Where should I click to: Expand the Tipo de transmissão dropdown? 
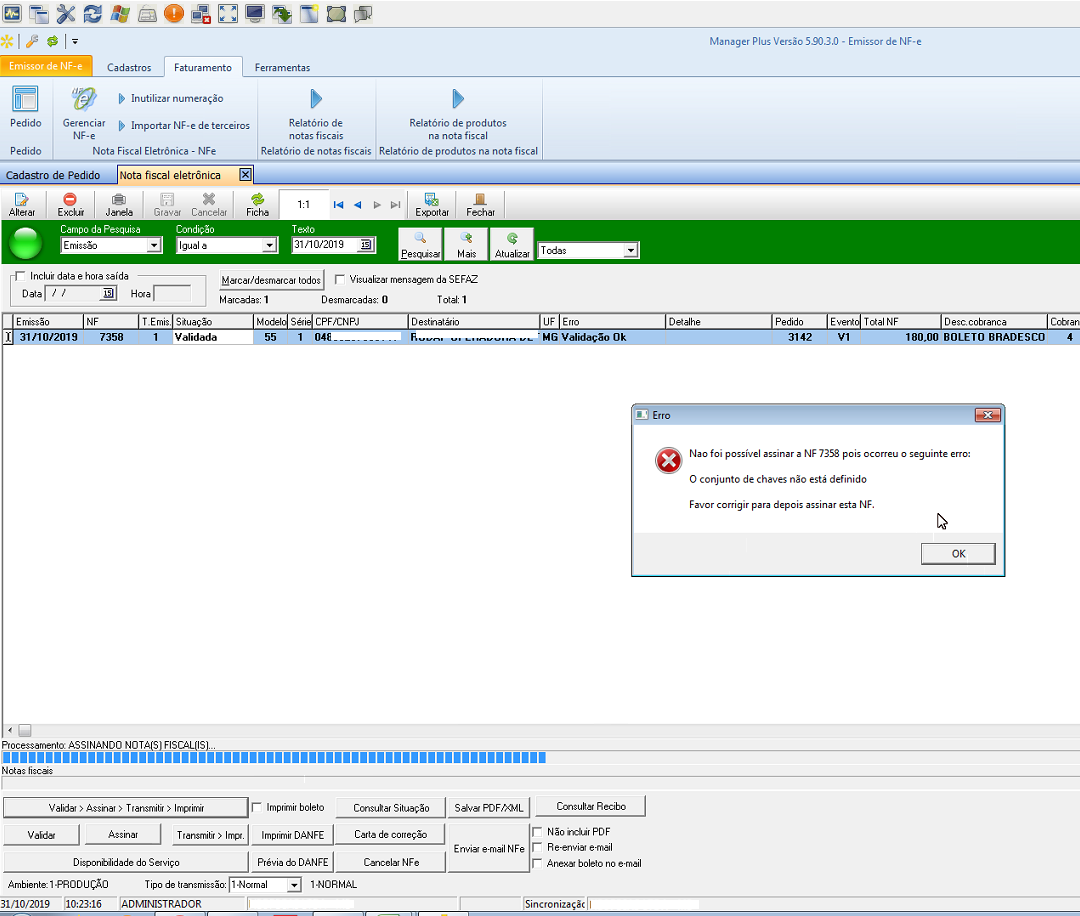tap(293, 885)
